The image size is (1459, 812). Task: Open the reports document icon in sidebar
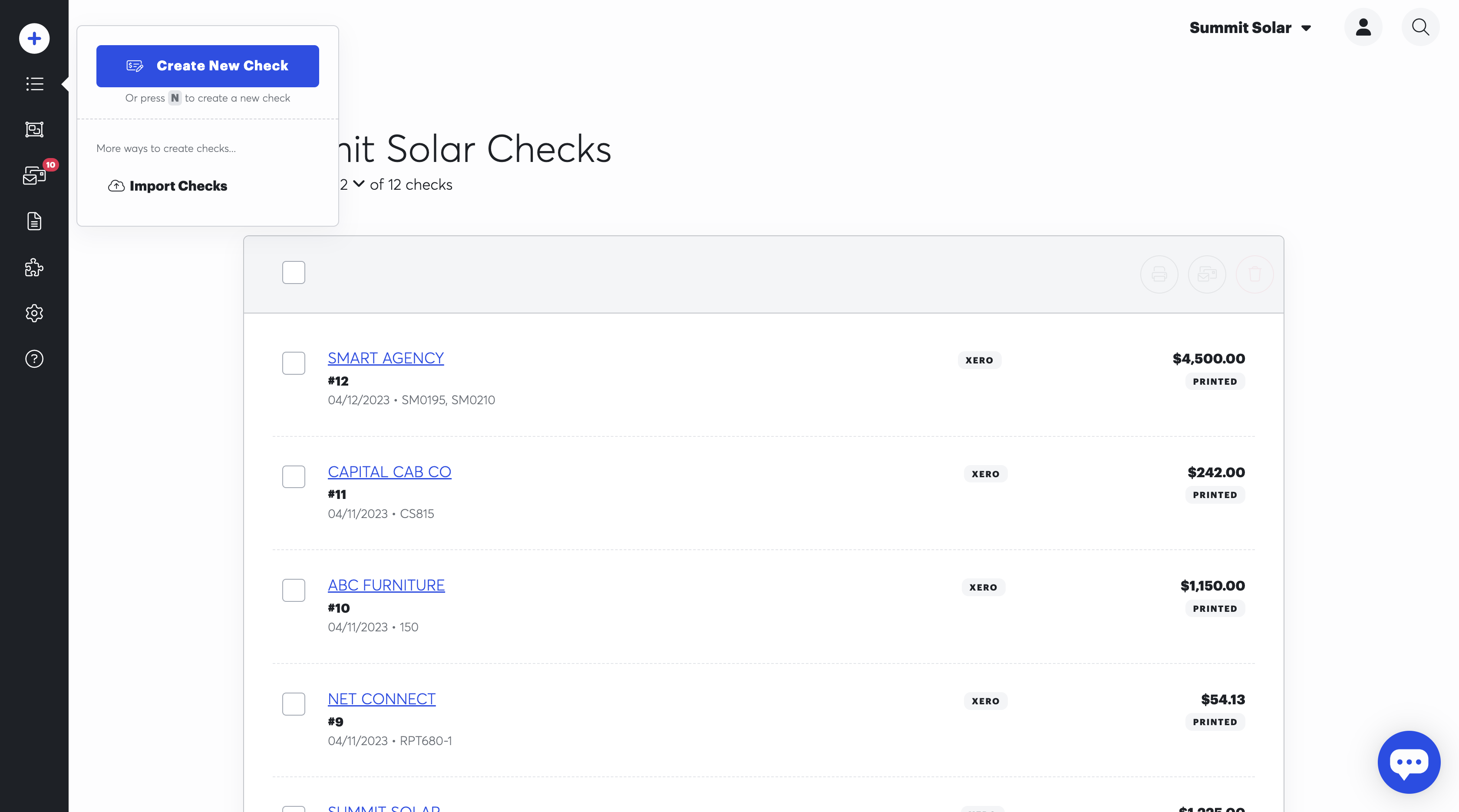coord(34,221)
